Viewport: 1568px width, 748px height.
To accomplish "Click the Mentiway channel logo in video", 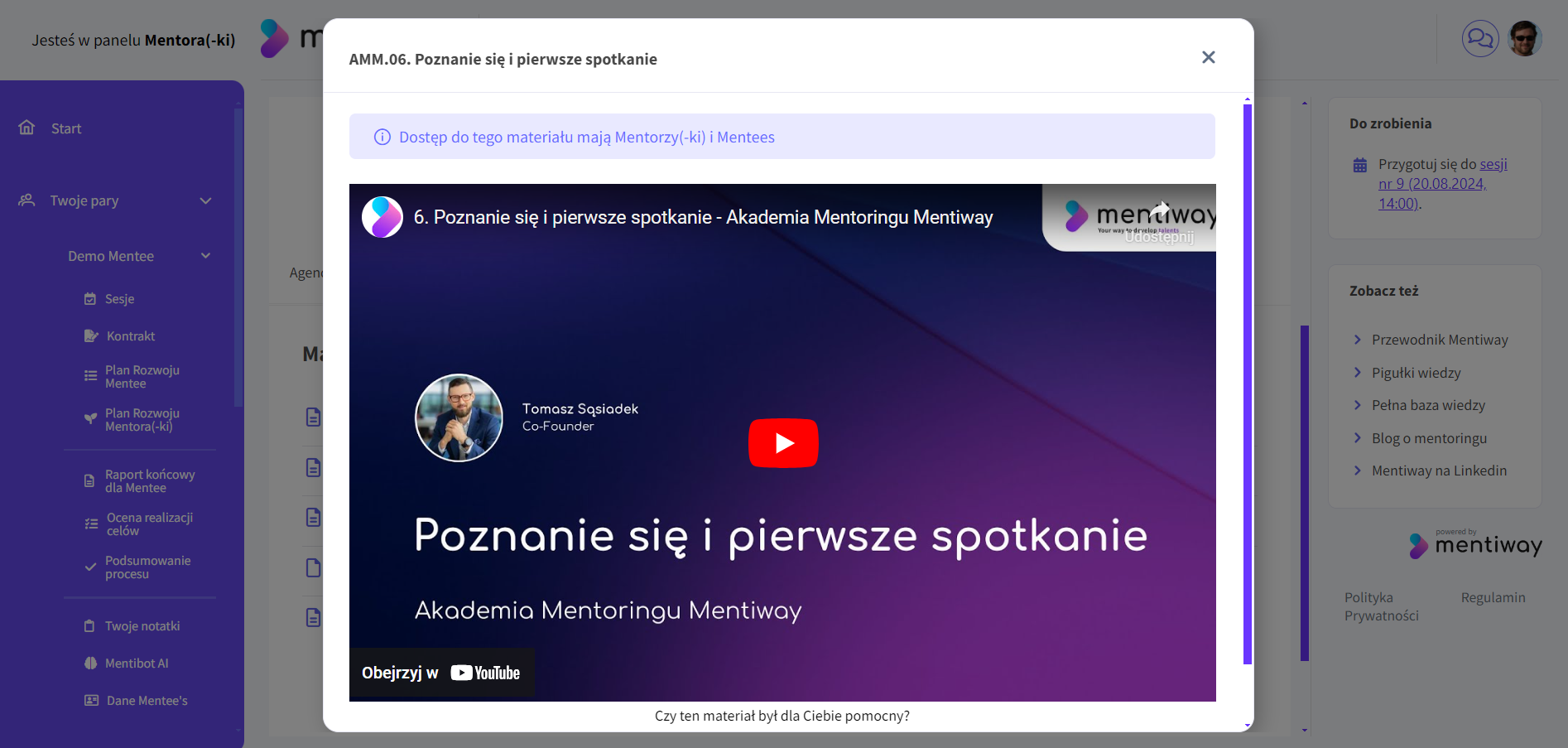I will (x=382, y=217).
